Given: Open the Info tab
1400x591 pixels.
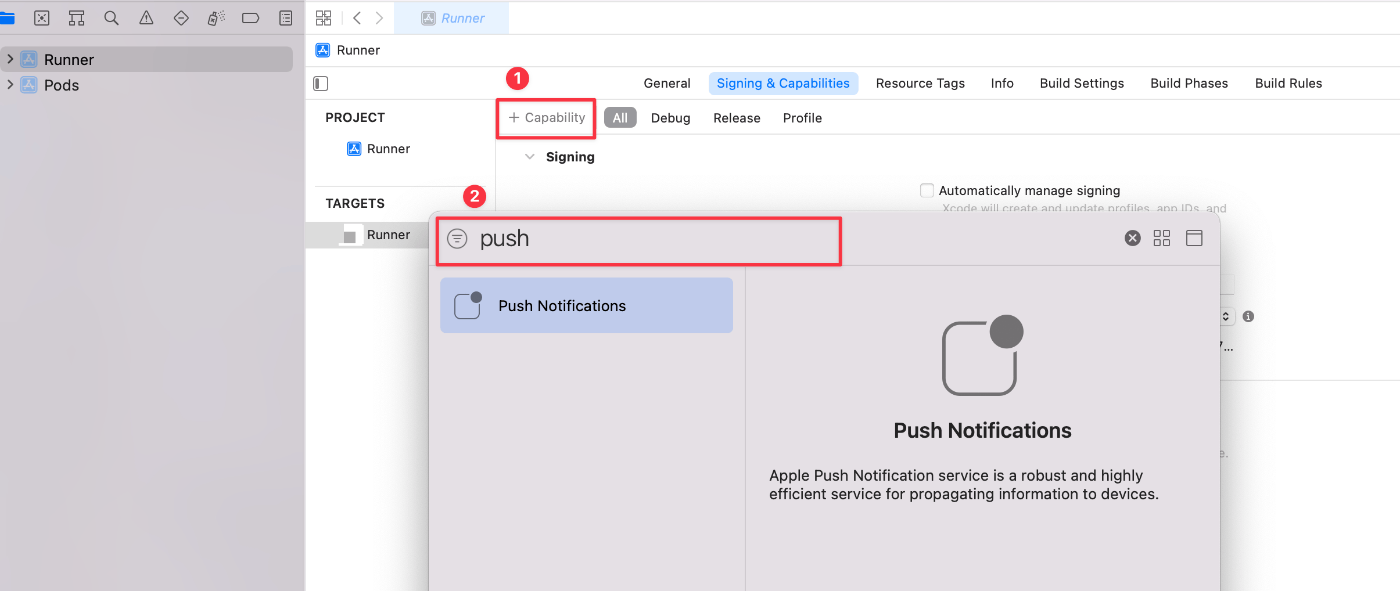Looking at the screenshot, I should pyautogui.click(x=1002, y=84).
